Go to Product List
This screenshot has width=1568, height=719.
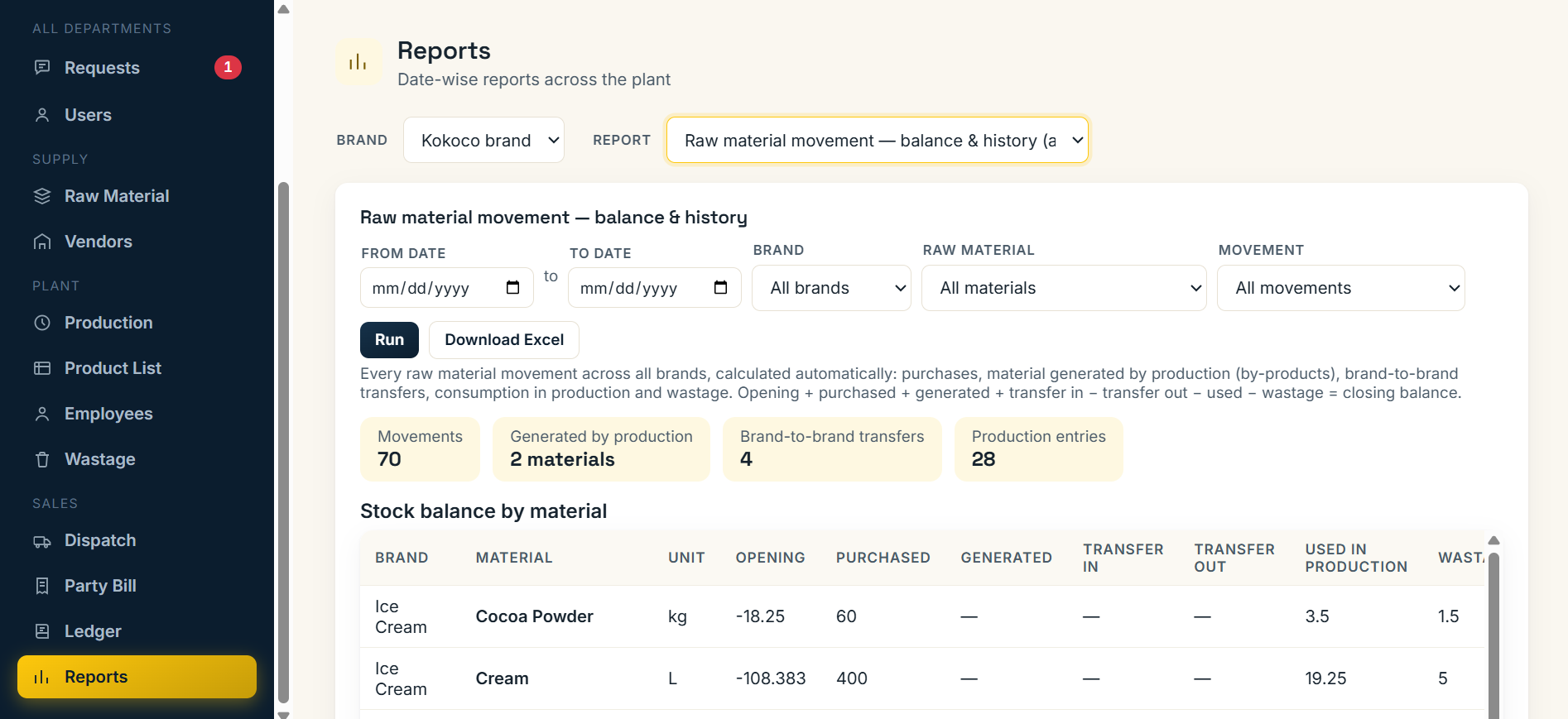(137, 368)
